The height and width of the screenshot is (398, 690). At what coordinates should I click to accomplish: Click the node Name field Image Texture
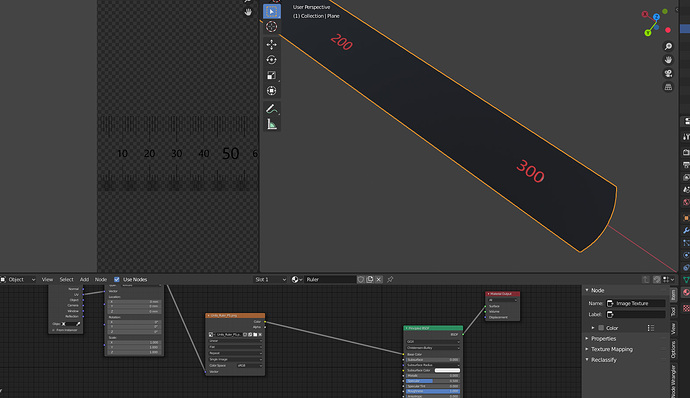[635, 303]
